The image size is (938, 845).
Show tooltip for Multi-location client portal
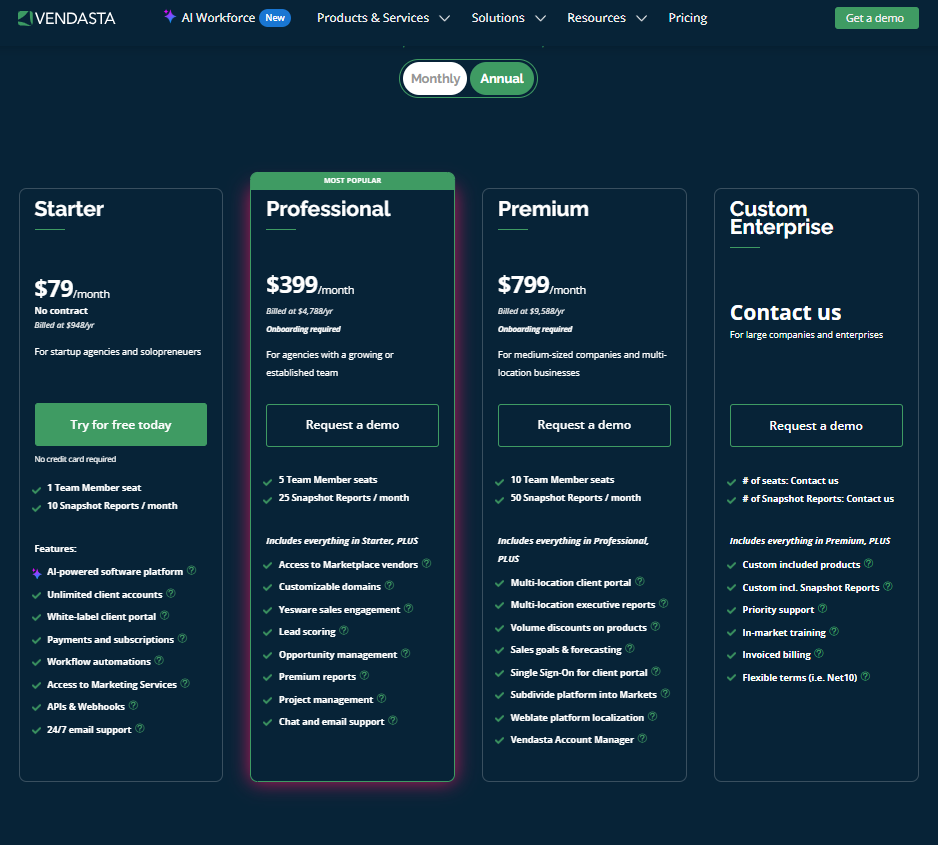640,581
